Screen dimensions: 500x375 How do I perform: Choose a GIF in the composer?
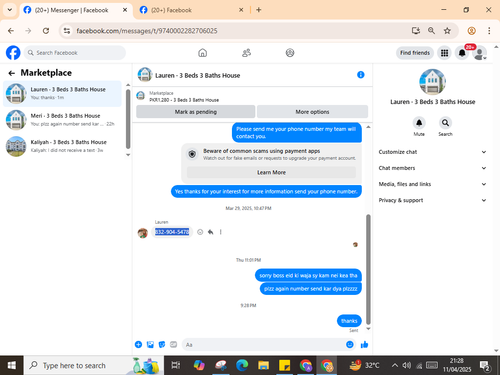(x=174, y=344)
